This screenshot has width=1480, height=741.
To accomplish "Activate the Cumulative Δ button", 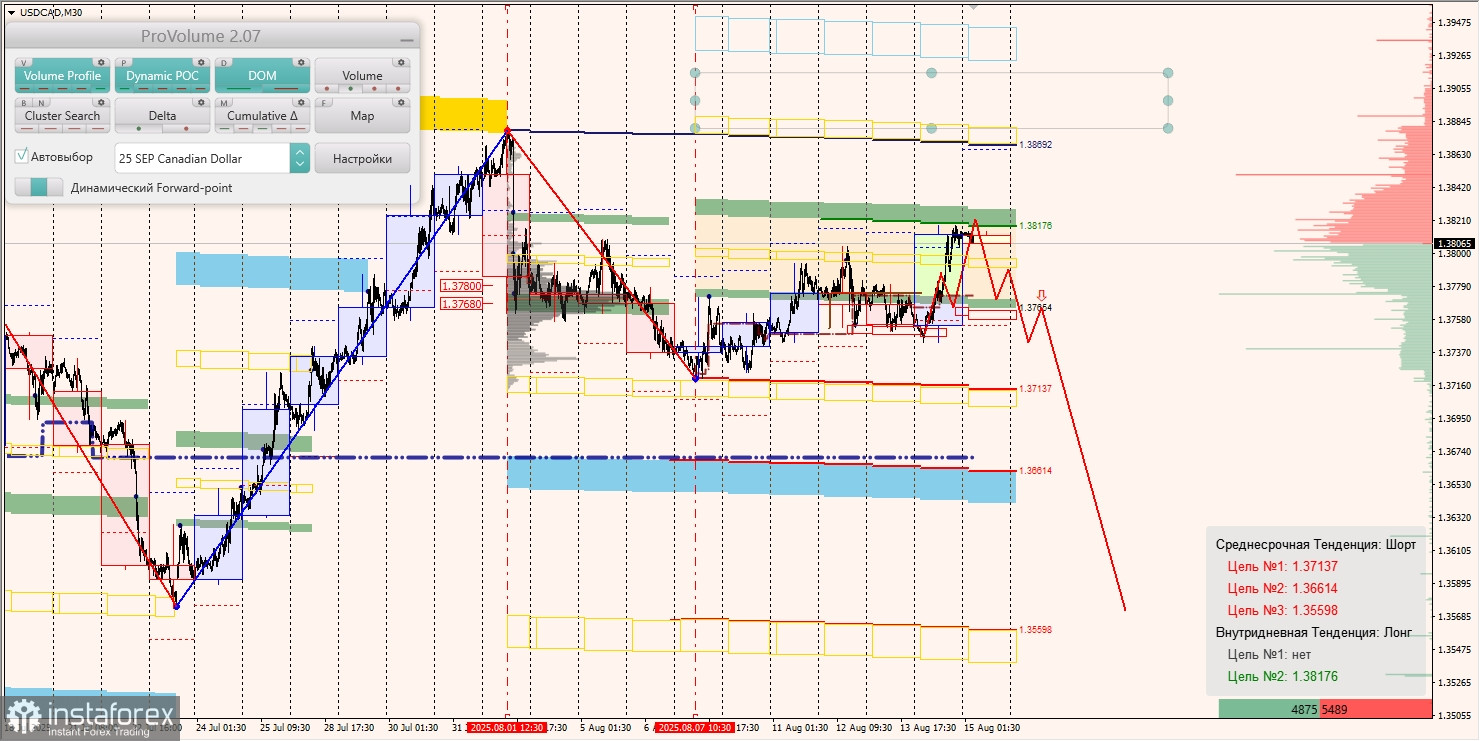I will [x=262, y=115].
